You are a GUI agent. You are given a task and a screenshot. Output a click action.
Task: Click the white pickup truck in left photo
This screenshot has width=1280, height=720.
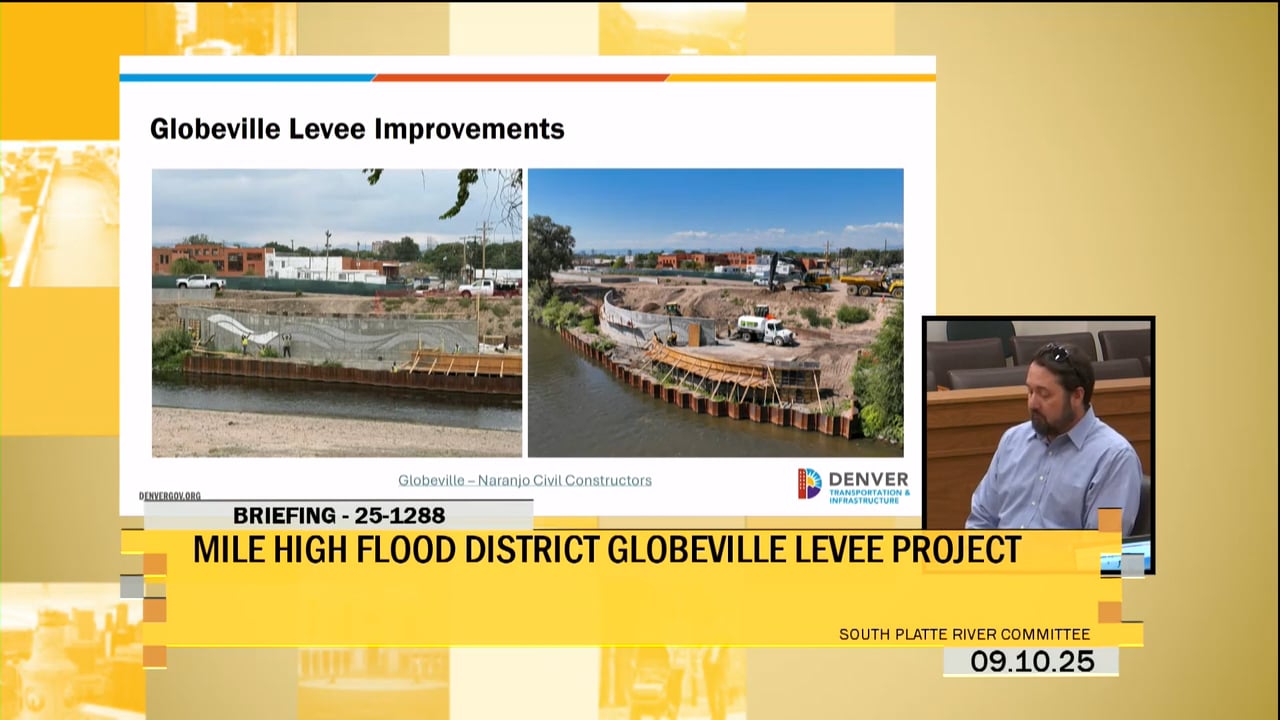200,282
